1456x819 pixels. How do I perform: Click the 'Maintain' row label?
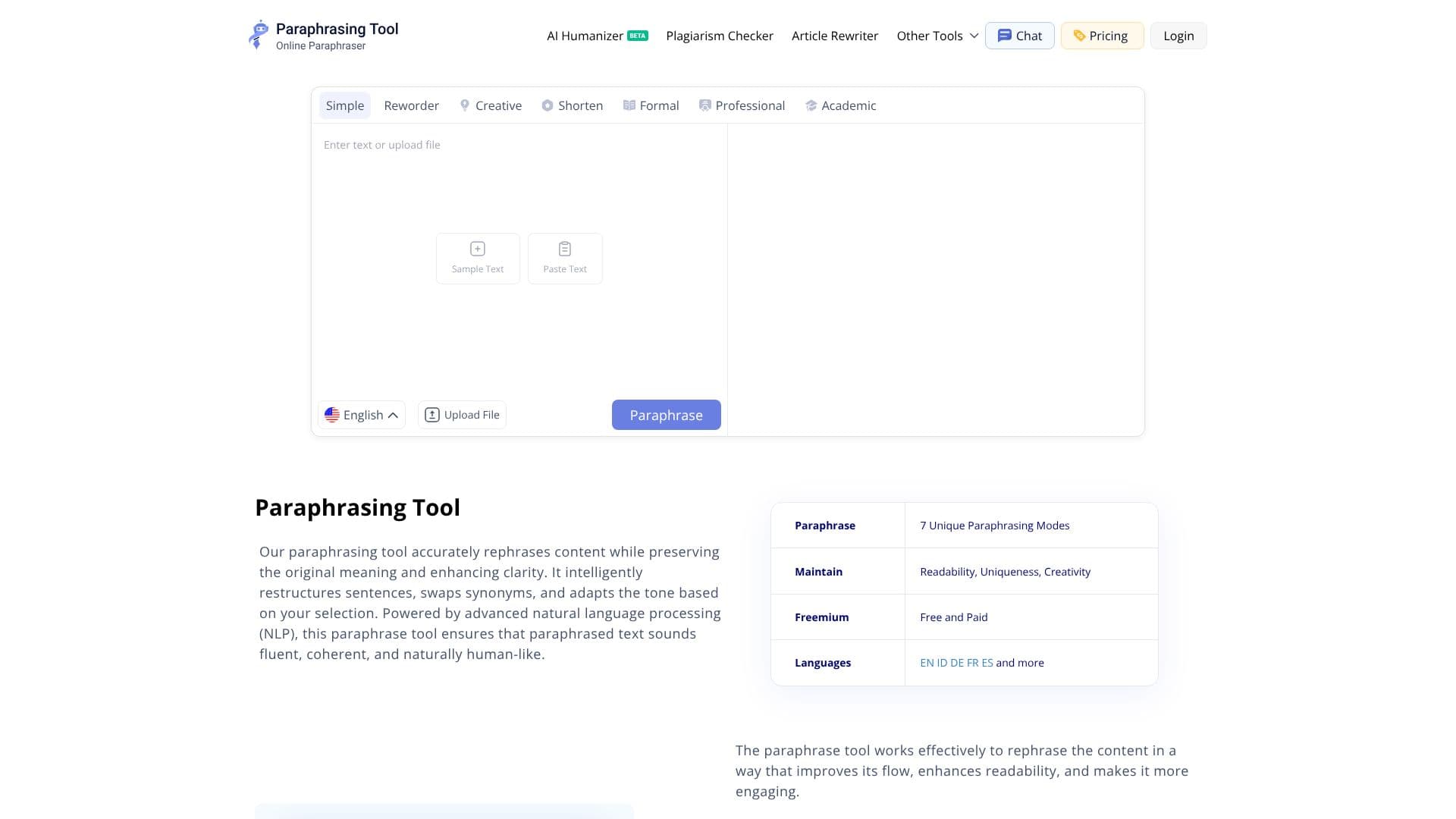point(819,572)
